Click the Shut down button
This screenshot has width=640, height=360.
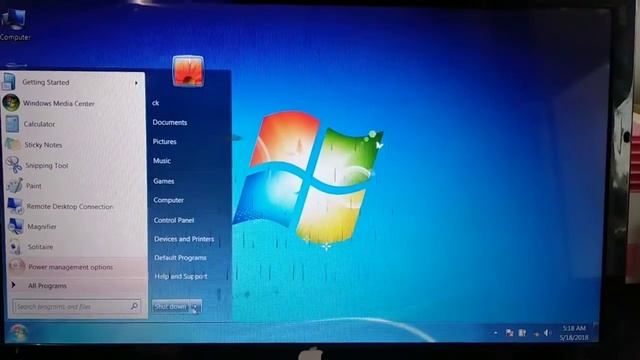[171, 307]
